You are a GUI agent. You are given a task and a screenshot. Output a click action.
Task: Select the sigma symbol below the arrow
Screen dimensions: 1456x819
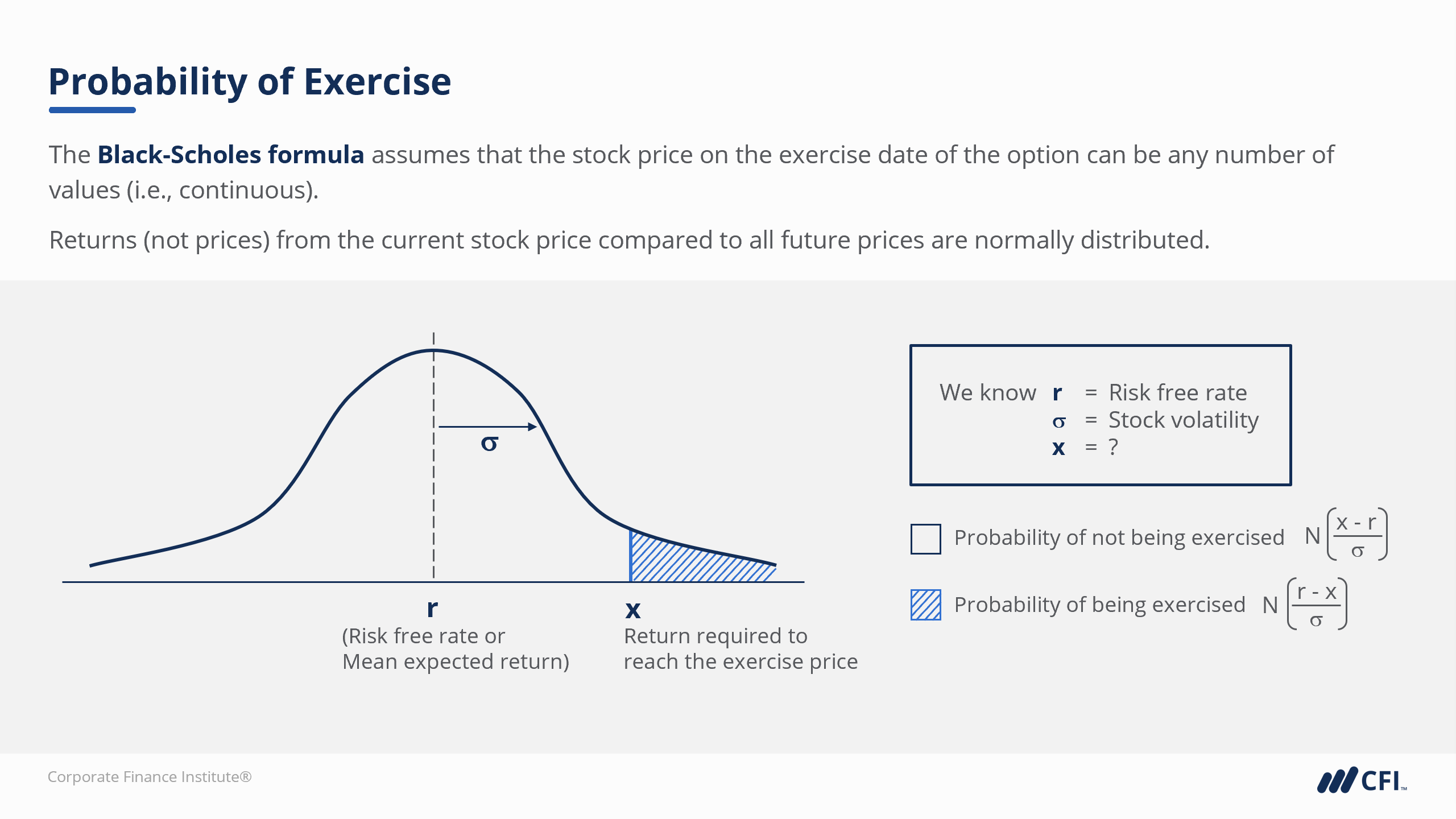pos(489,444)
